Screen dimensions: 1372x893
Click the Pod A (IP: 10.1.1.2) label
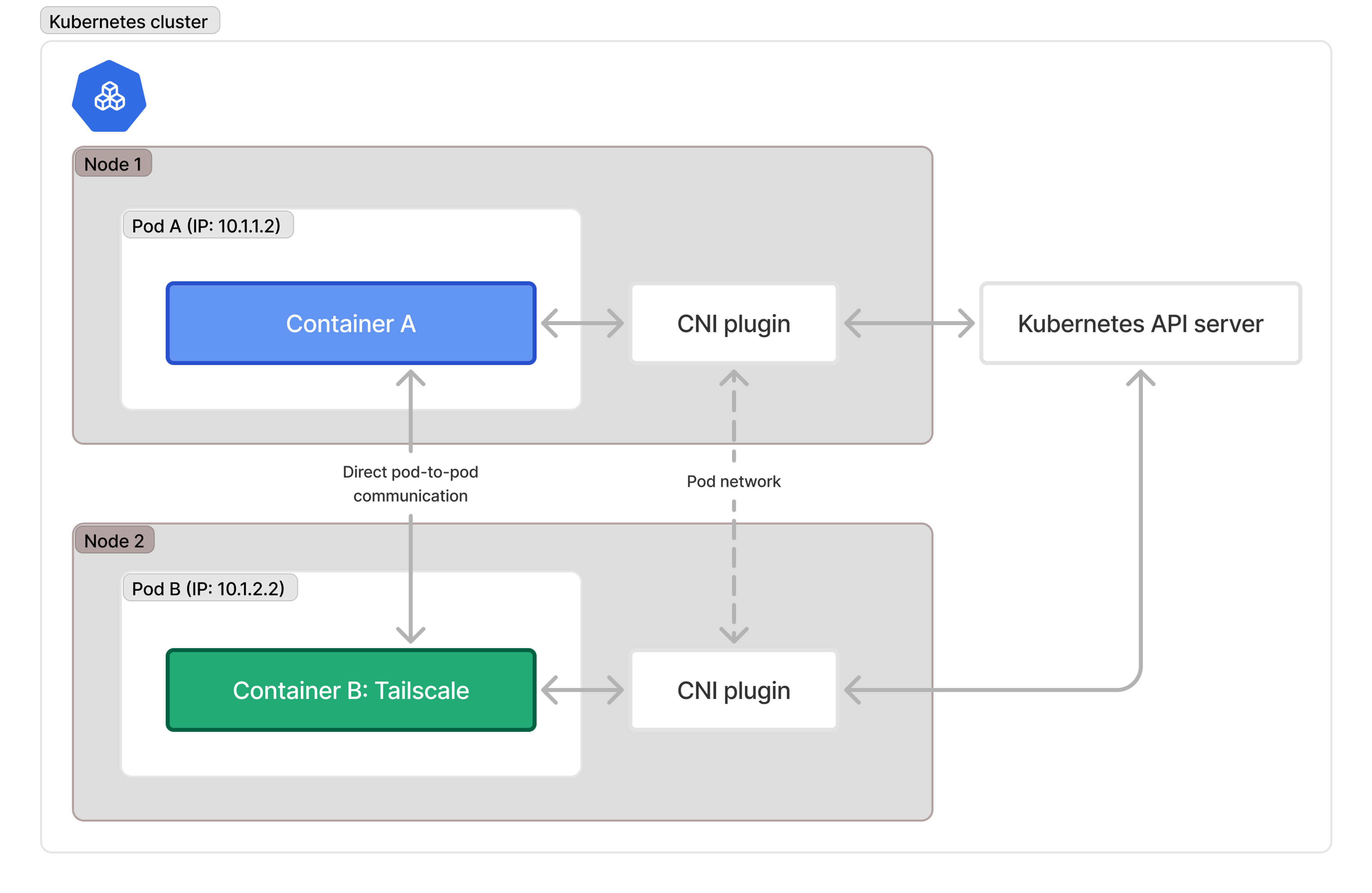click(x=207, y=225)
